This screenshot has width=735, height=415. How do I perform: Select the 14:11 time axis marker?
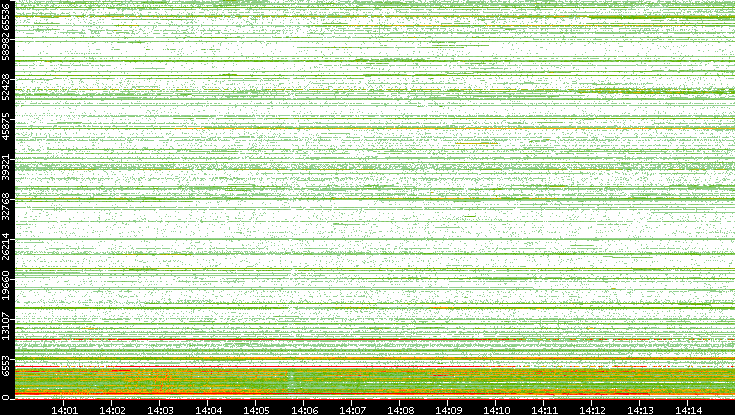[x=544, y=409]
